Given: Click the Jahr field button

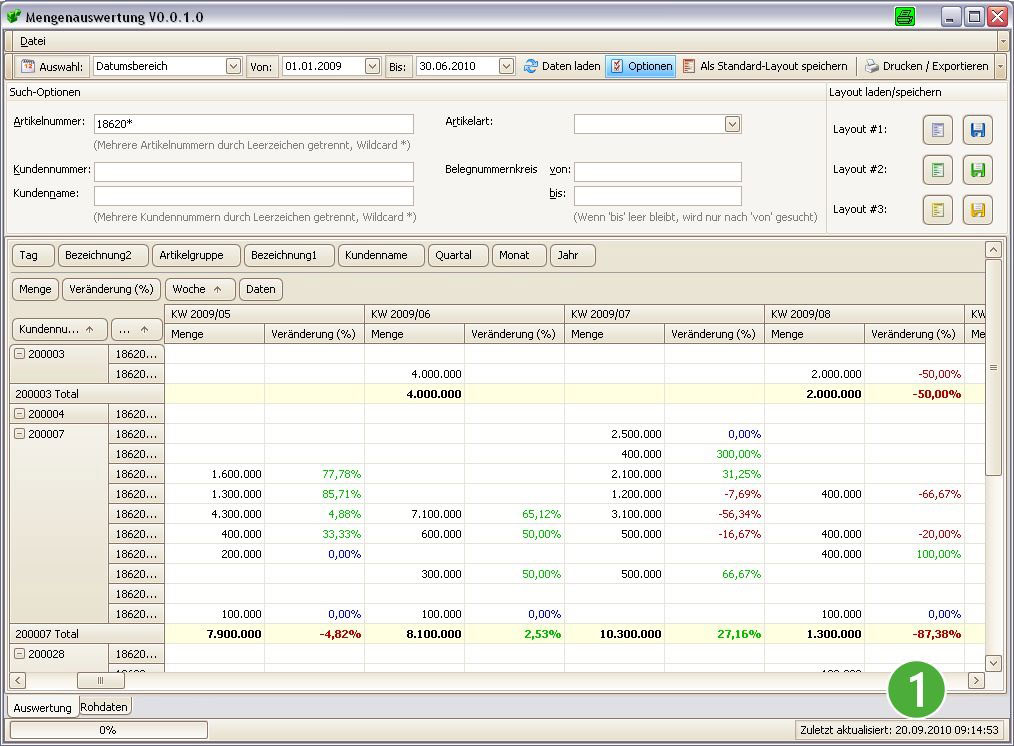Looking at the screenshot, I should tap(572, 255).
